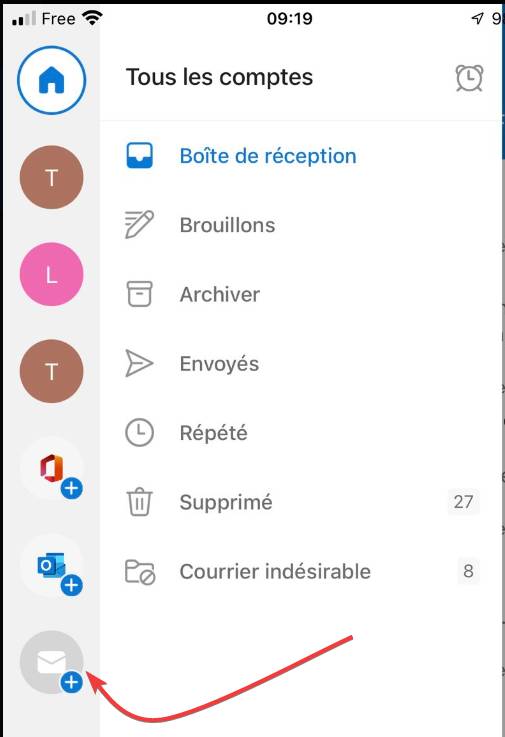This screenshot has height=737, width=505.
Task: Open the Do Not Disturb alarm clock icon
Action: (x=469, y=78)
